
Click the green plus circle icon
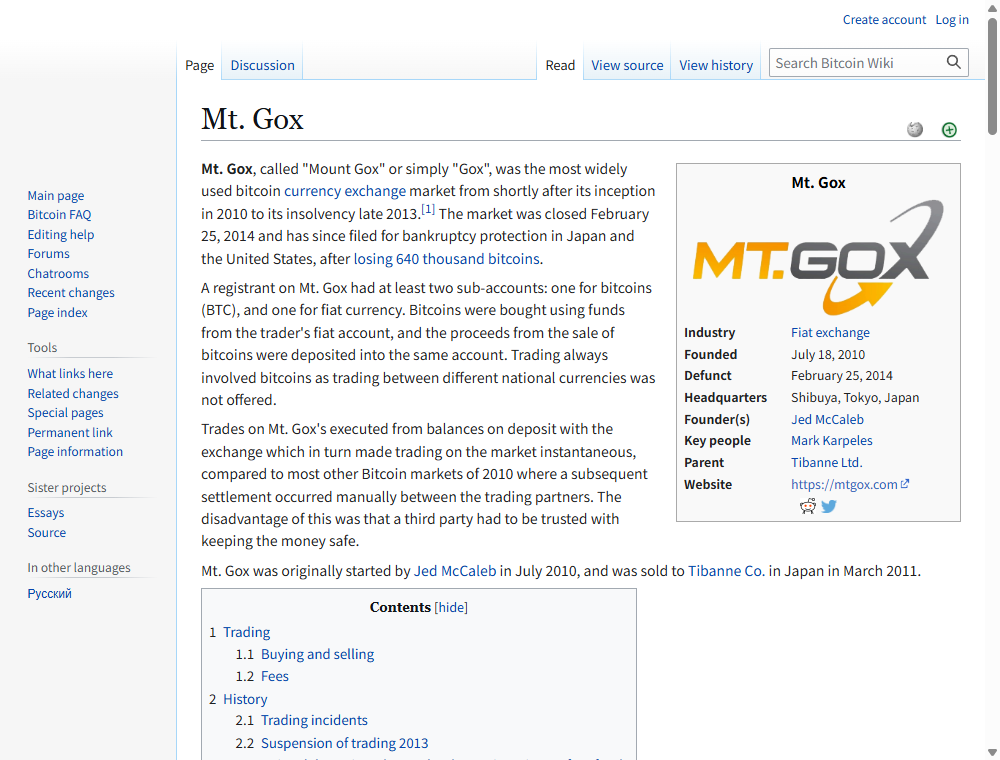click(949, 130)
